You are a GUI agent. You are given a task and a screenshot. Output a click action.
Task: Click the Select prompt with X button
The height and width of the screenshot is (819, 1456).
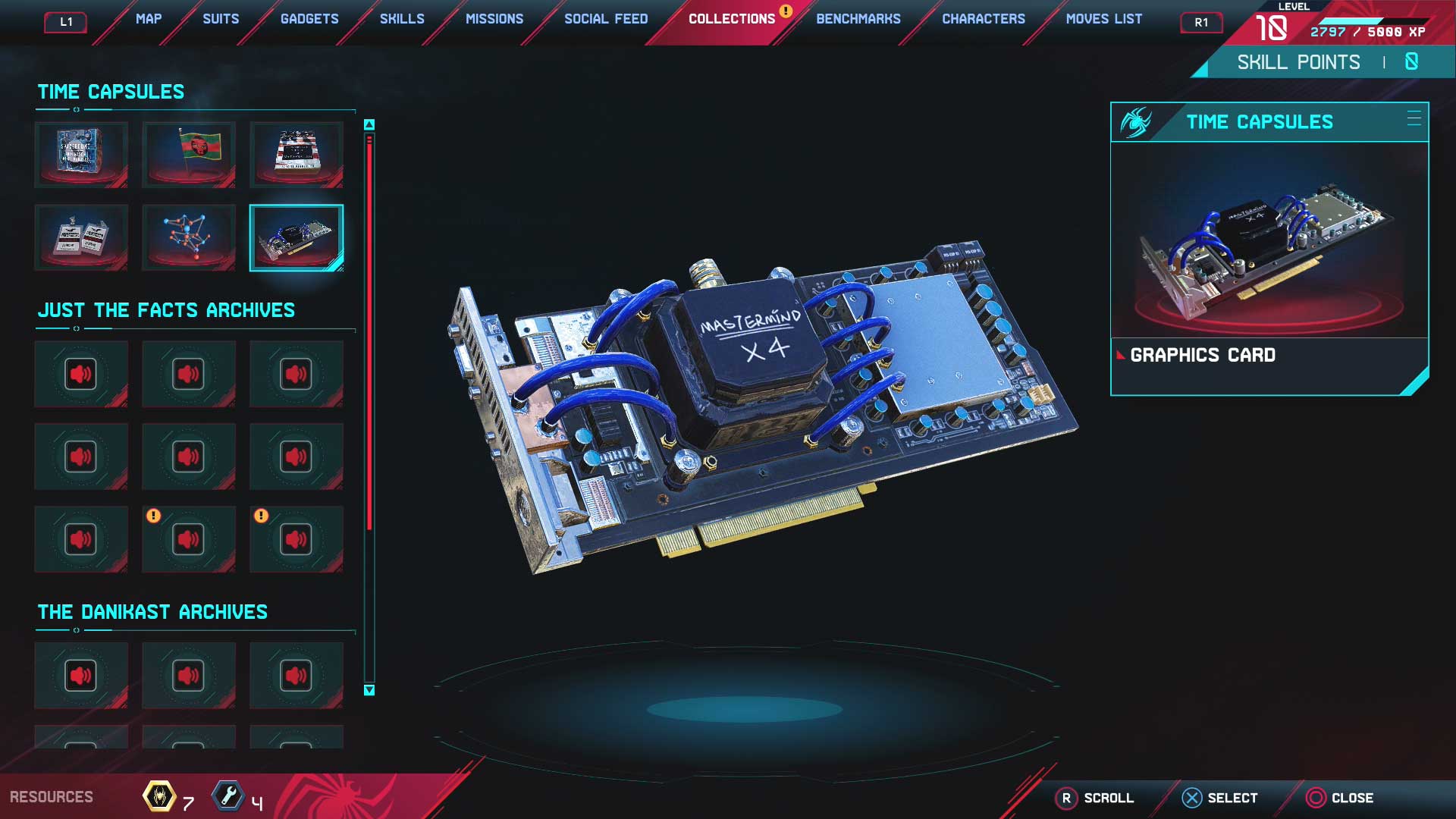tap(1219, 798)
